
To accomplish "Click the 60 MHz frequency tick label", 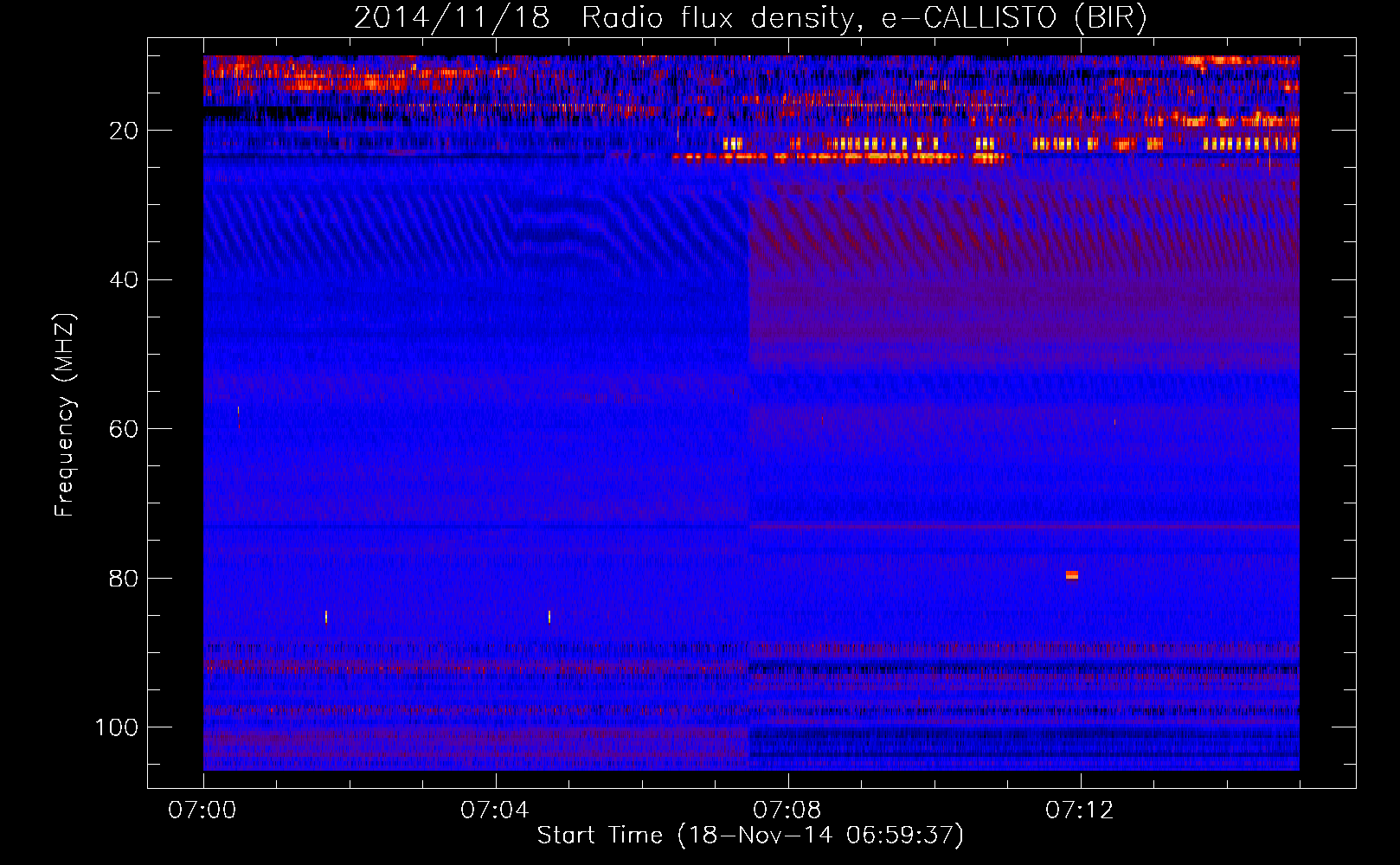I will click(x=124, y=429).
